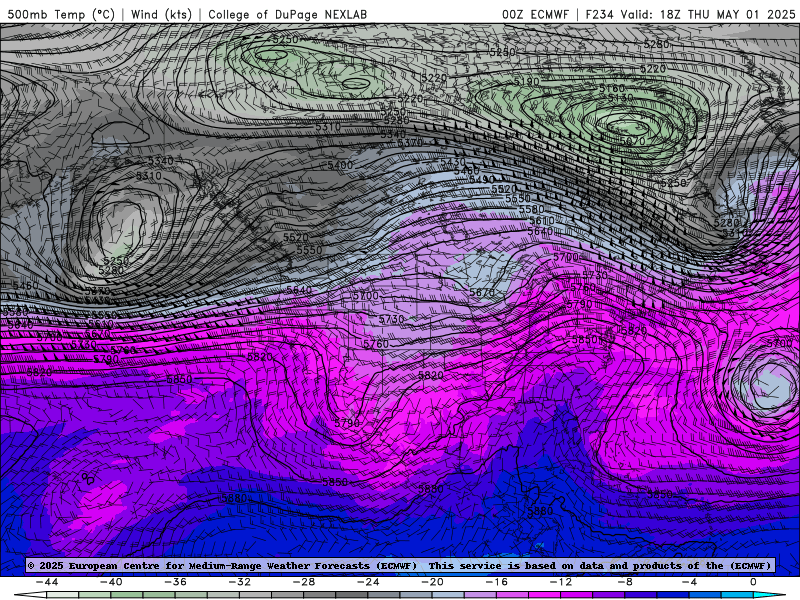Click the 5430 height contour label
This screenshot has width=800, height=600.
pyautogui.click(x=453, y=162)
